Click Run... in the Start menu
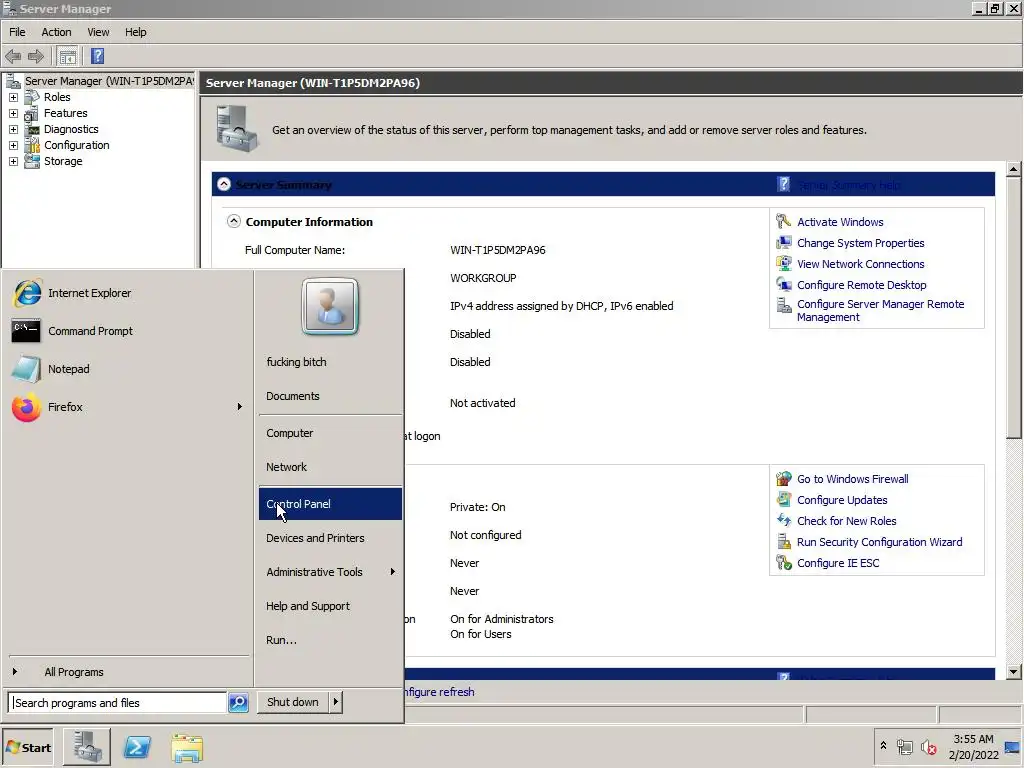Image resolution: width=1024 pixels, height=768 pixels. (x=330, y=640)
